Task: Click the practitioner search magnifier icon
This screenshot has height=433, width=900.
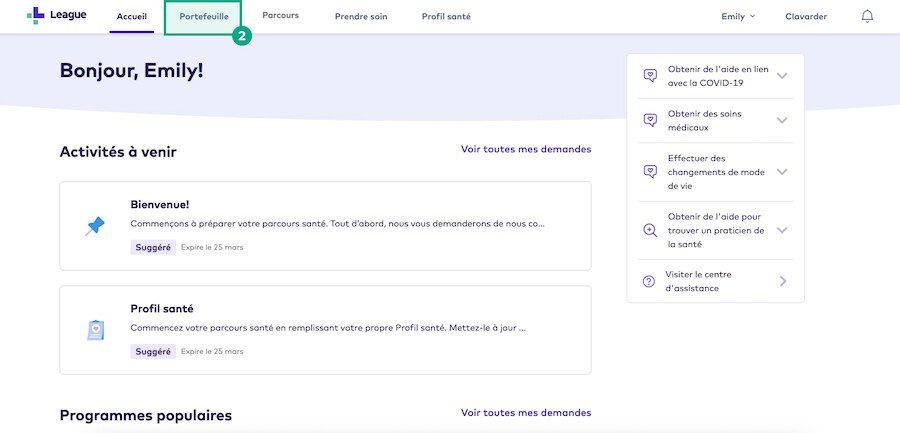Action: (x=650, y=230)
